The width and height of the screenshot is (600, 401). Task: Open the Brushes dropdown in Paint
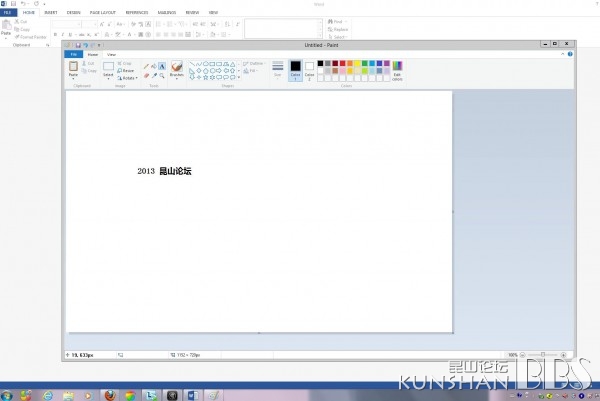(177, 77)
